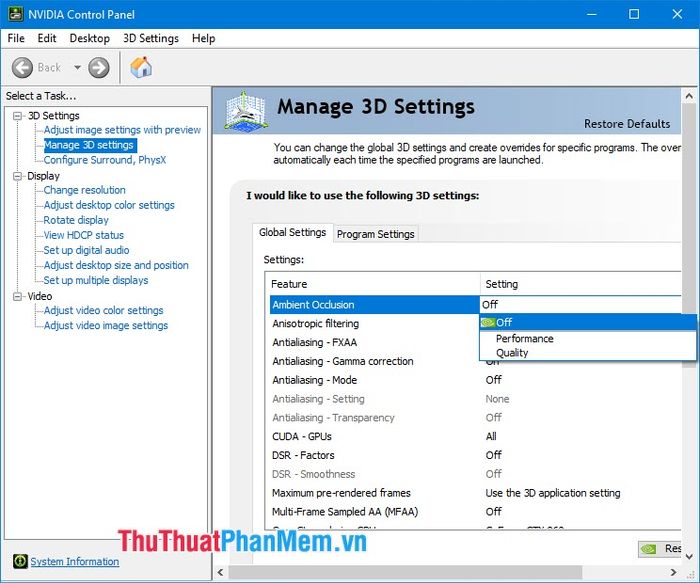Click Off value of Antialiasing - Mode
This screenshot has width=700, height=583.
(493, 380)
